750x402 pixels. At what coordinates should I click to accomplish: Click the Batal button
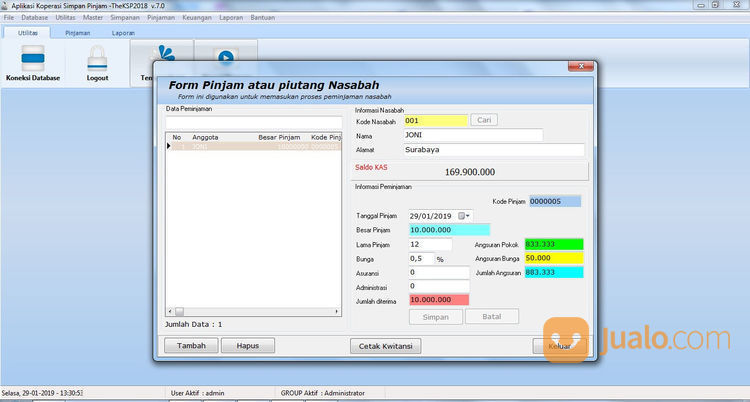[x=492, y=317]
